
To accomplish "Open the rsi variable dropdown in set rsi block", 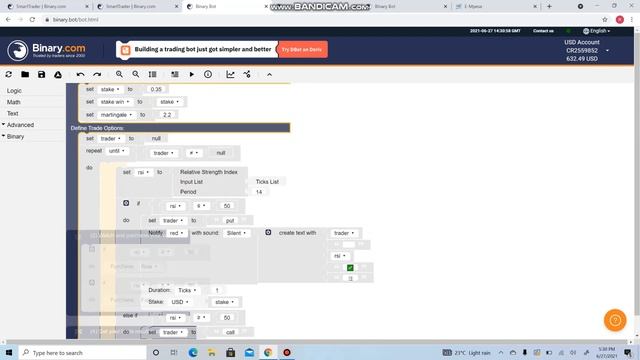I will tap(143, 172).
